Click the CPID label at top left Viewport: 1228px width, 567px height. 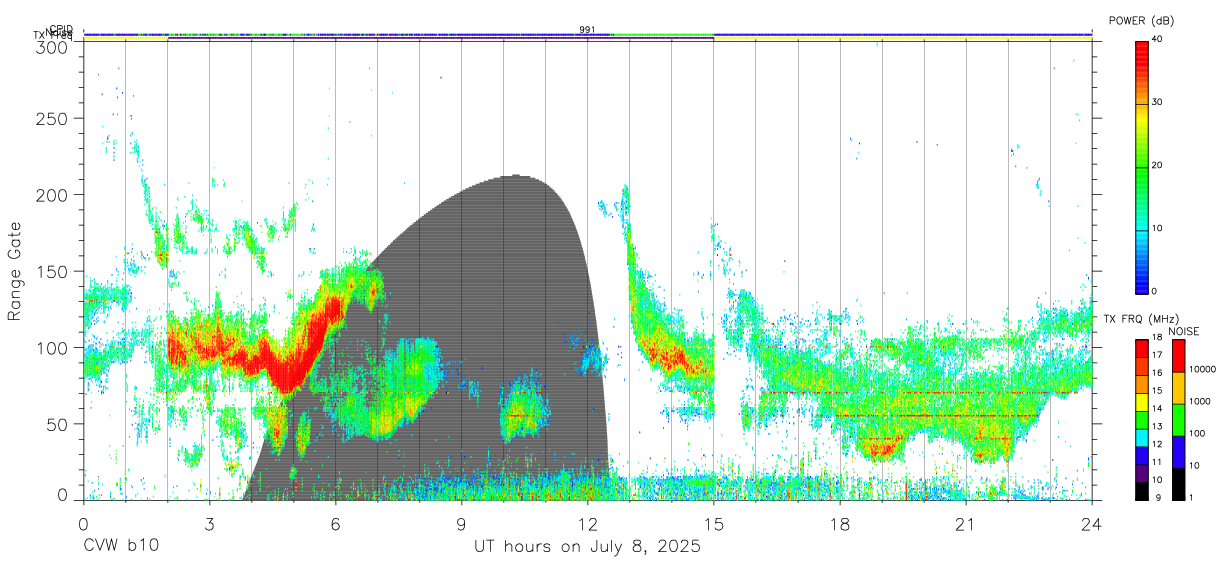60,29
